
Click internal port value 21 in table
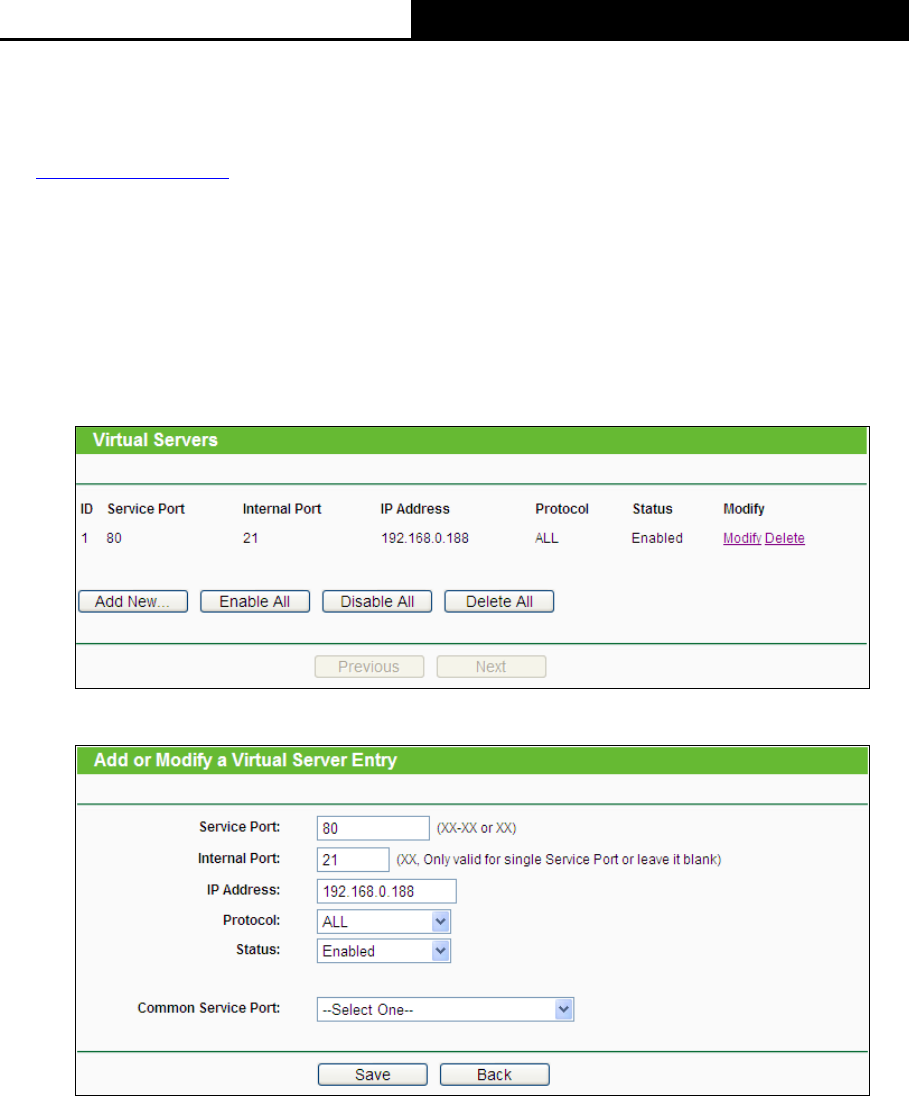click(x=250, y=538)
